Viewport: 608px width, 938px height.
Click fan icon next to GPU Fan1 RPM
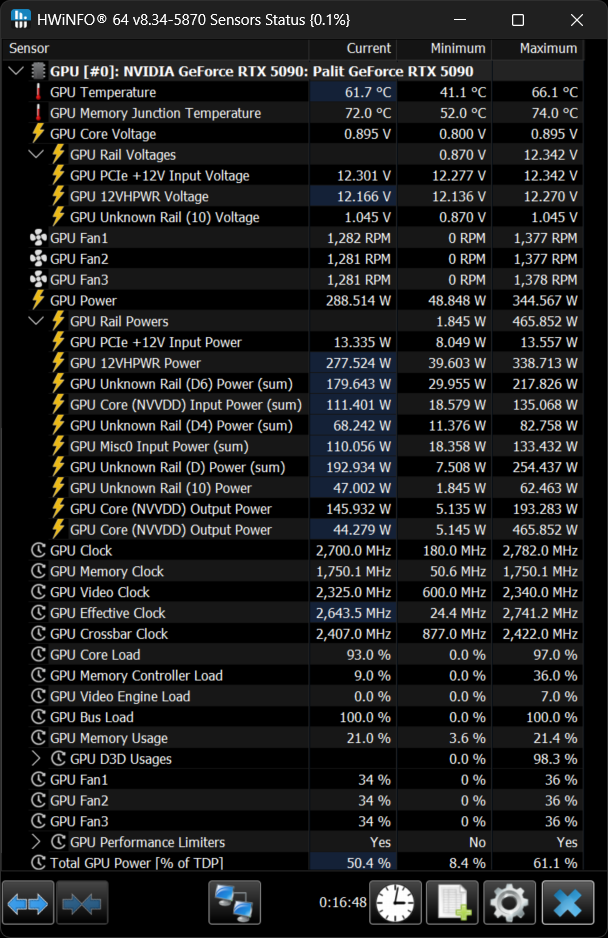coord(38,238)
